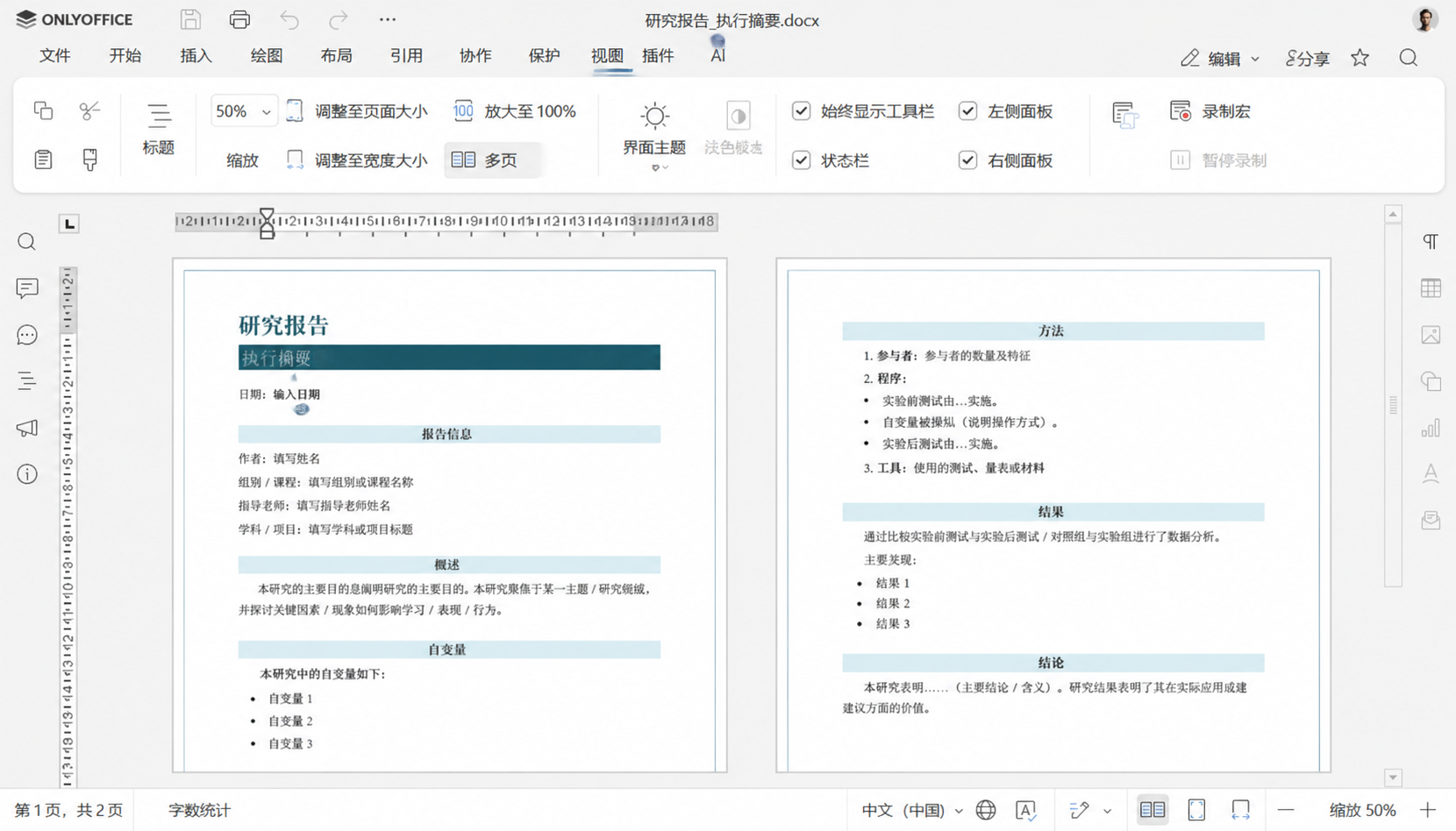The height and width of the screenshot is (831, 1456).
Task: Open Chart settings in right sidebar
Action: pyautogui.click(x=1431, y=428)
